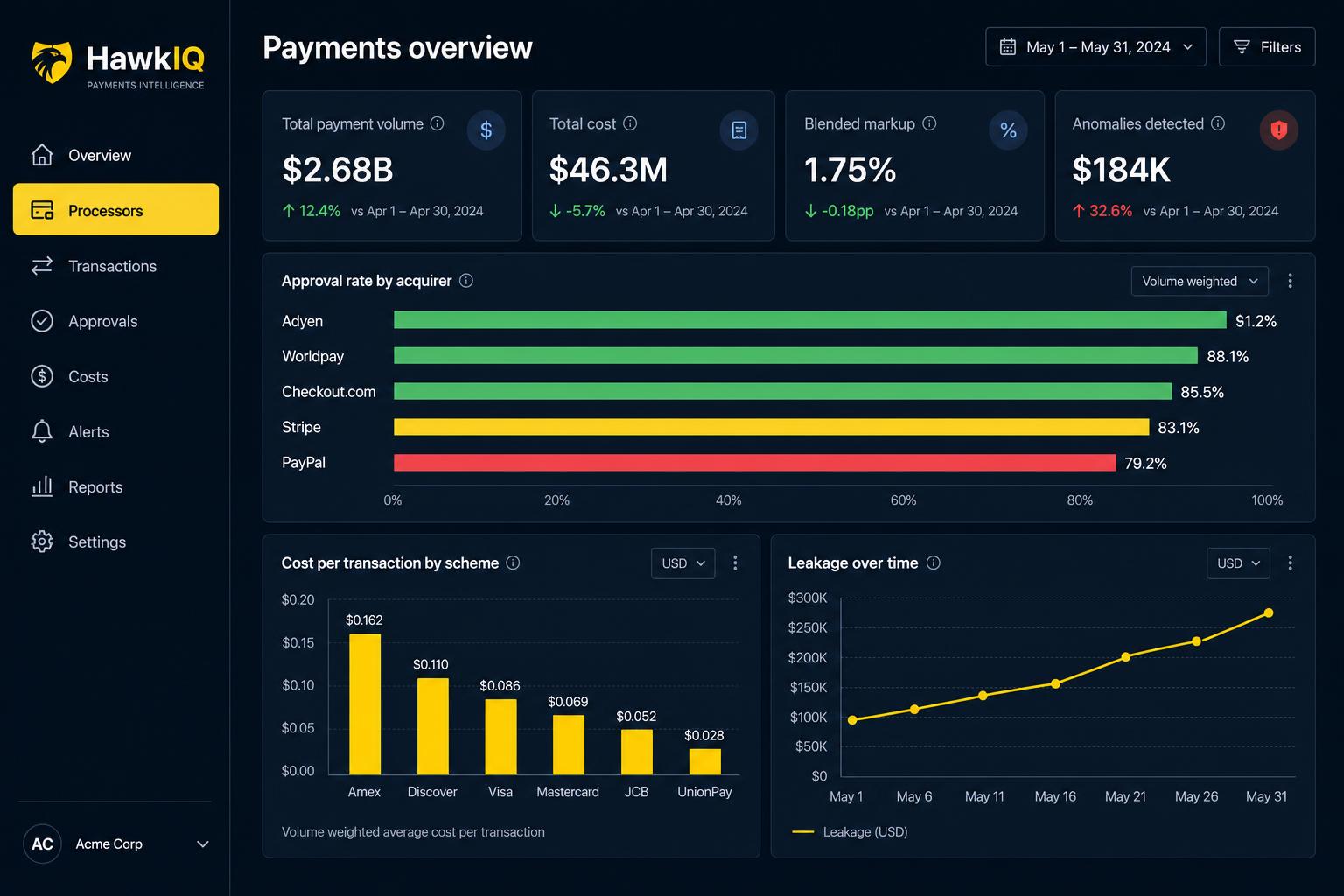Click the Worldpay approval rate bar
The image size is (1344, 896).
coord(795,355)
